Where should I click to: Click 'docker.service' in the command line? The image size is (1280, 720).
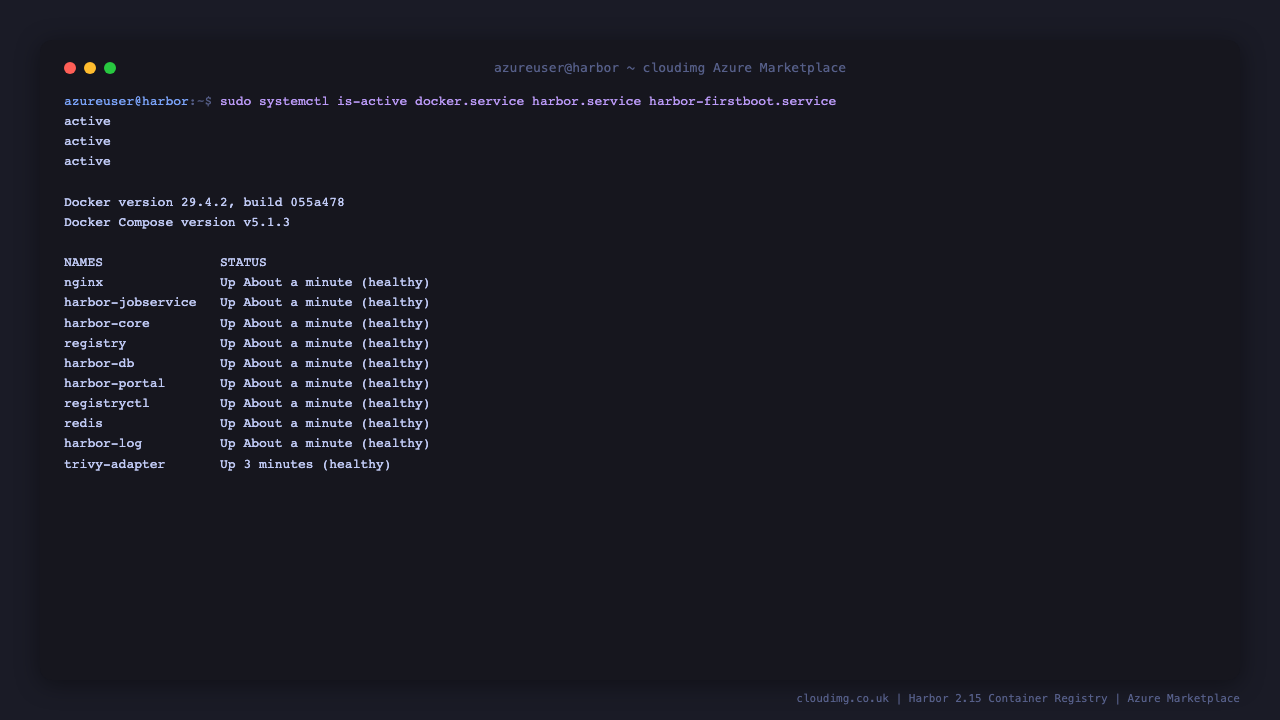pos(469,101)
